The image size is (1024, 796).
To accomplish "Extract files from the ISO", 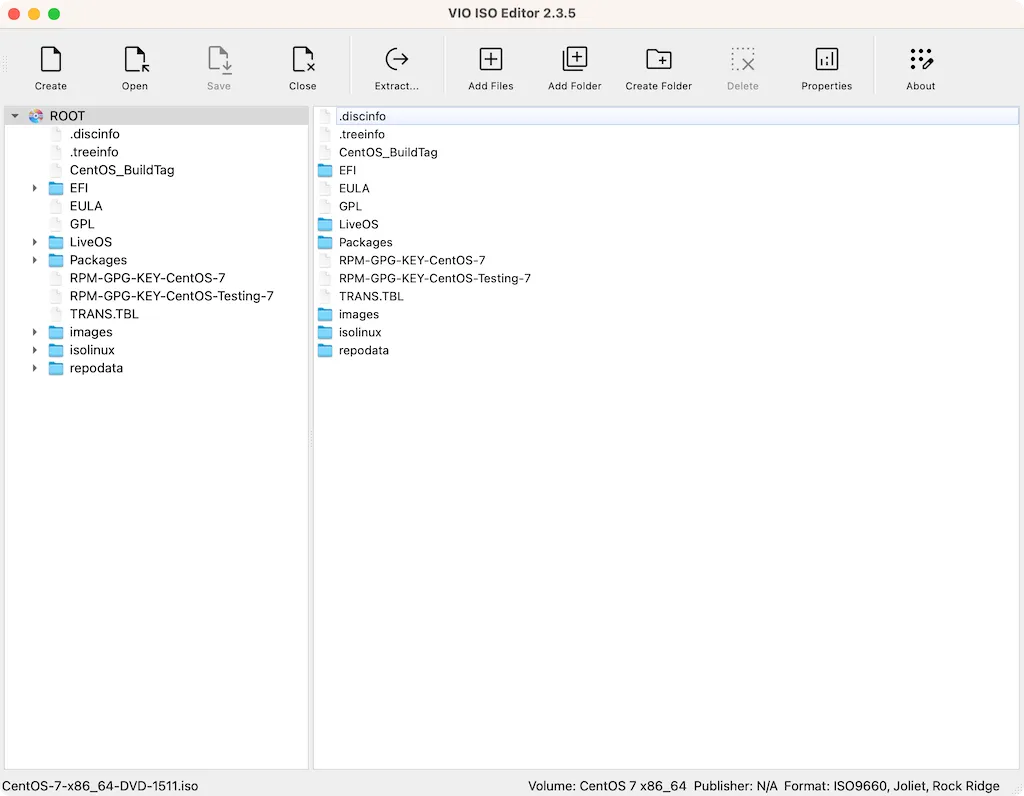I will coord(396,65).
